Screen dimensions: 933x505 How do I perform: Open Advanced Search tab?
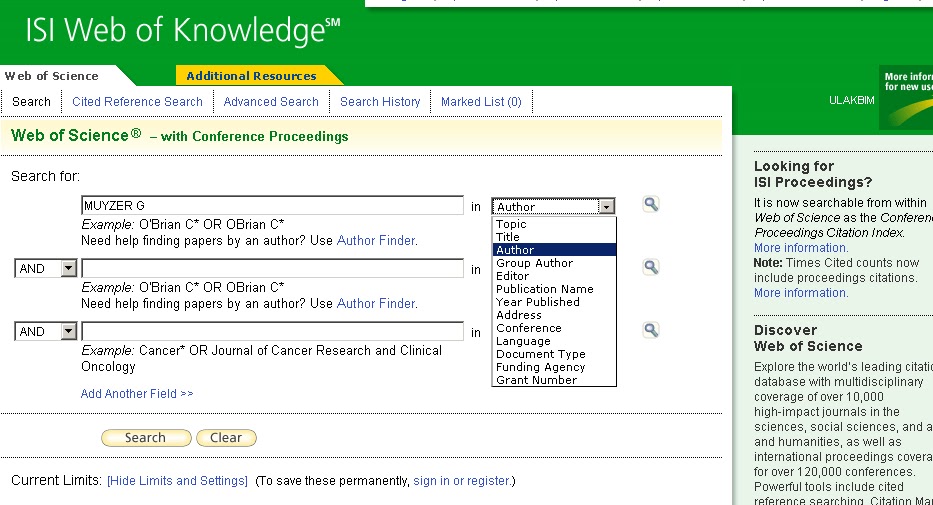tap(271, 102)
